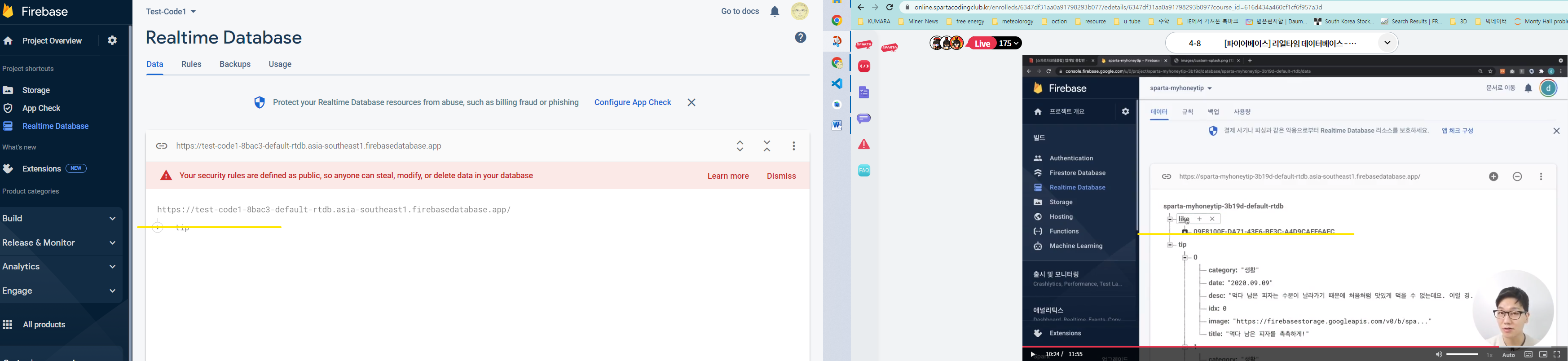Go back in the Sparta browser window

click(861, 7)
